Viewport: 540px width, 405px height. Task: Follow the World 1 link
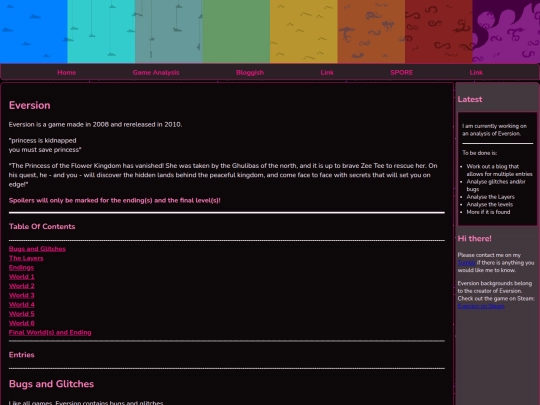coord(22,277)
